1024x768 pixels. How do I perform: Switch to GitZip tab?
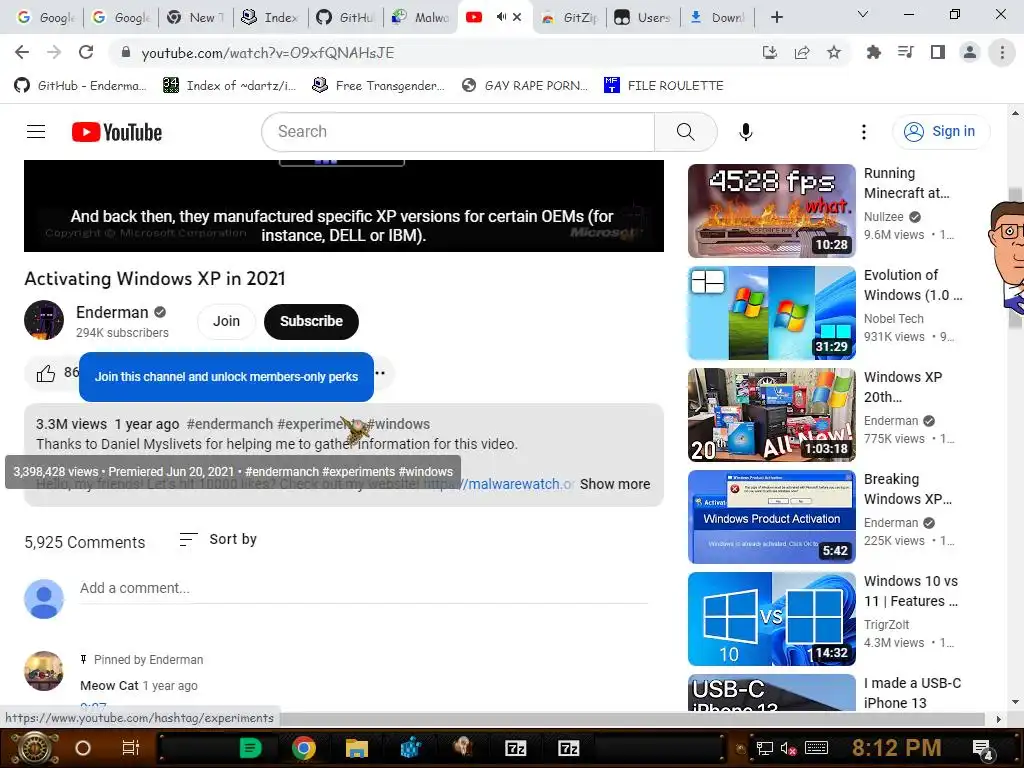(x=569, y=17)
